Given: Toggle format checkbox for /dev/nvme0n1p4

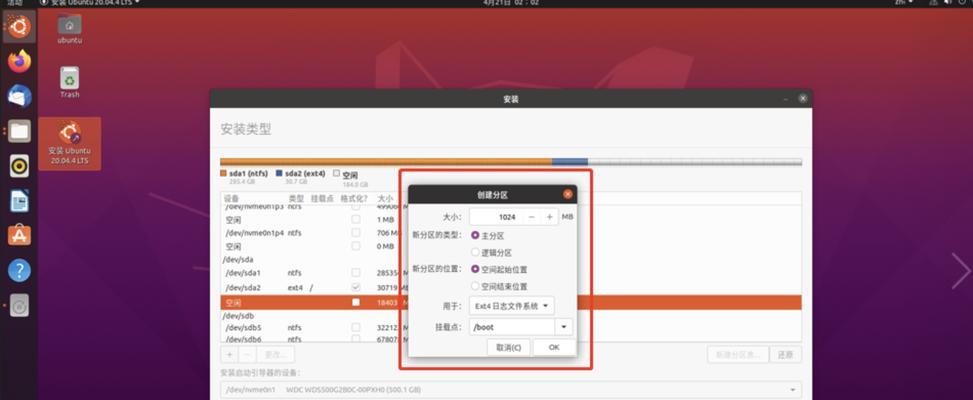Looking at the screenshot, I should click(356, 233).
